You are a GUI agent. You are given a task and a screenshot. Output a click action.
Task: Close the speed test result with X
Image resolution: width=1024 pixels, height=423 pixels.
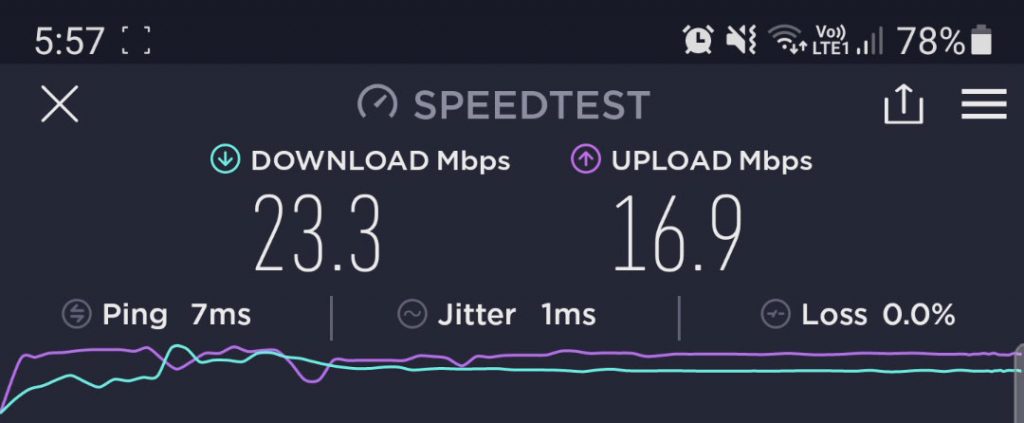pos(59,104)
